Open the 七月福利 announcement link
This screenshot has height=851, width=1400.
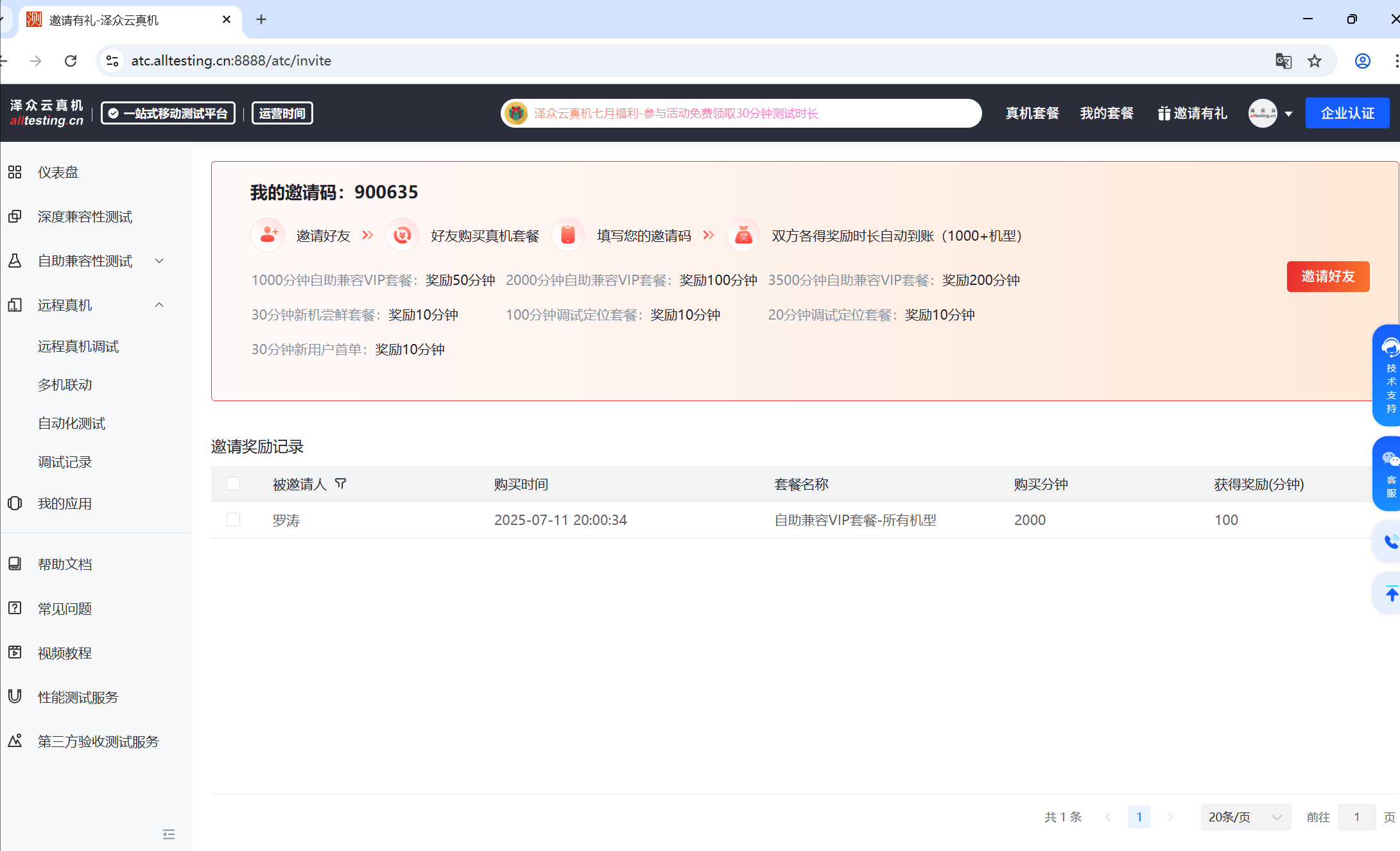(x=676, y=114)
